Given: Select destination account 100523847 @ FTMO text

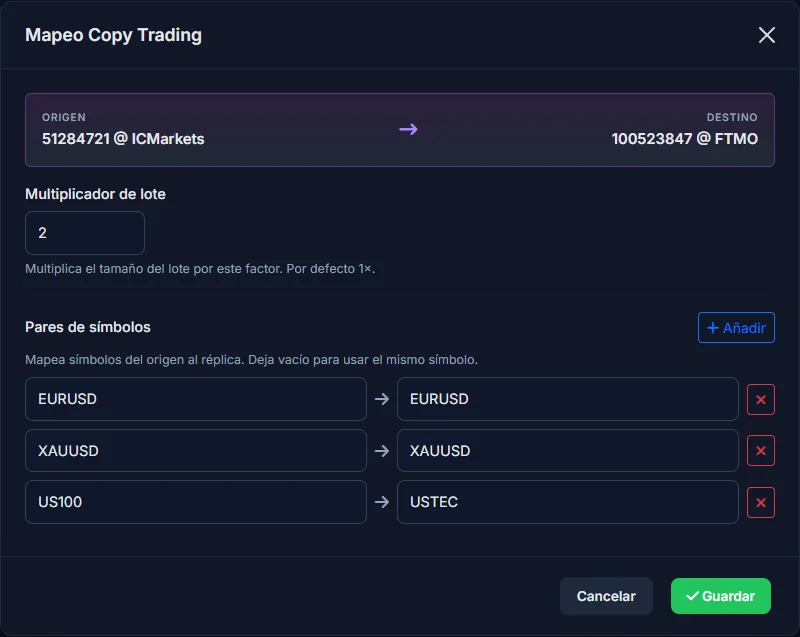Looking at the screenshot, I should [685, 139].
